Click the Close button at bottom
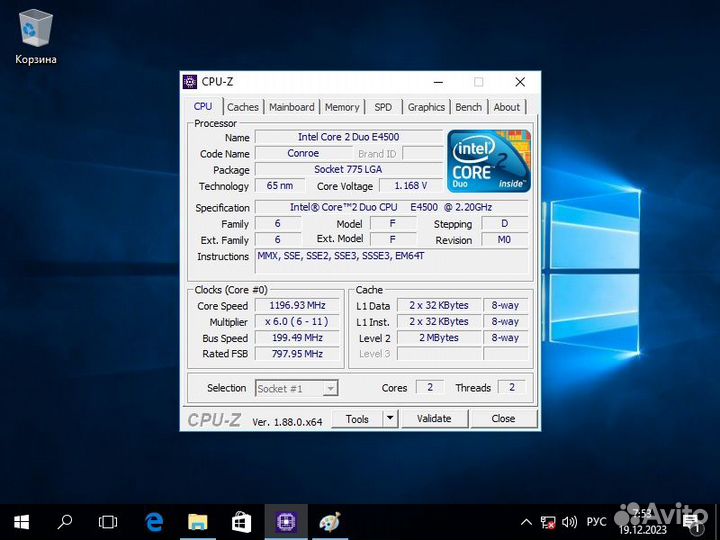The image size is (720, 540). click(x=503, y=418)
